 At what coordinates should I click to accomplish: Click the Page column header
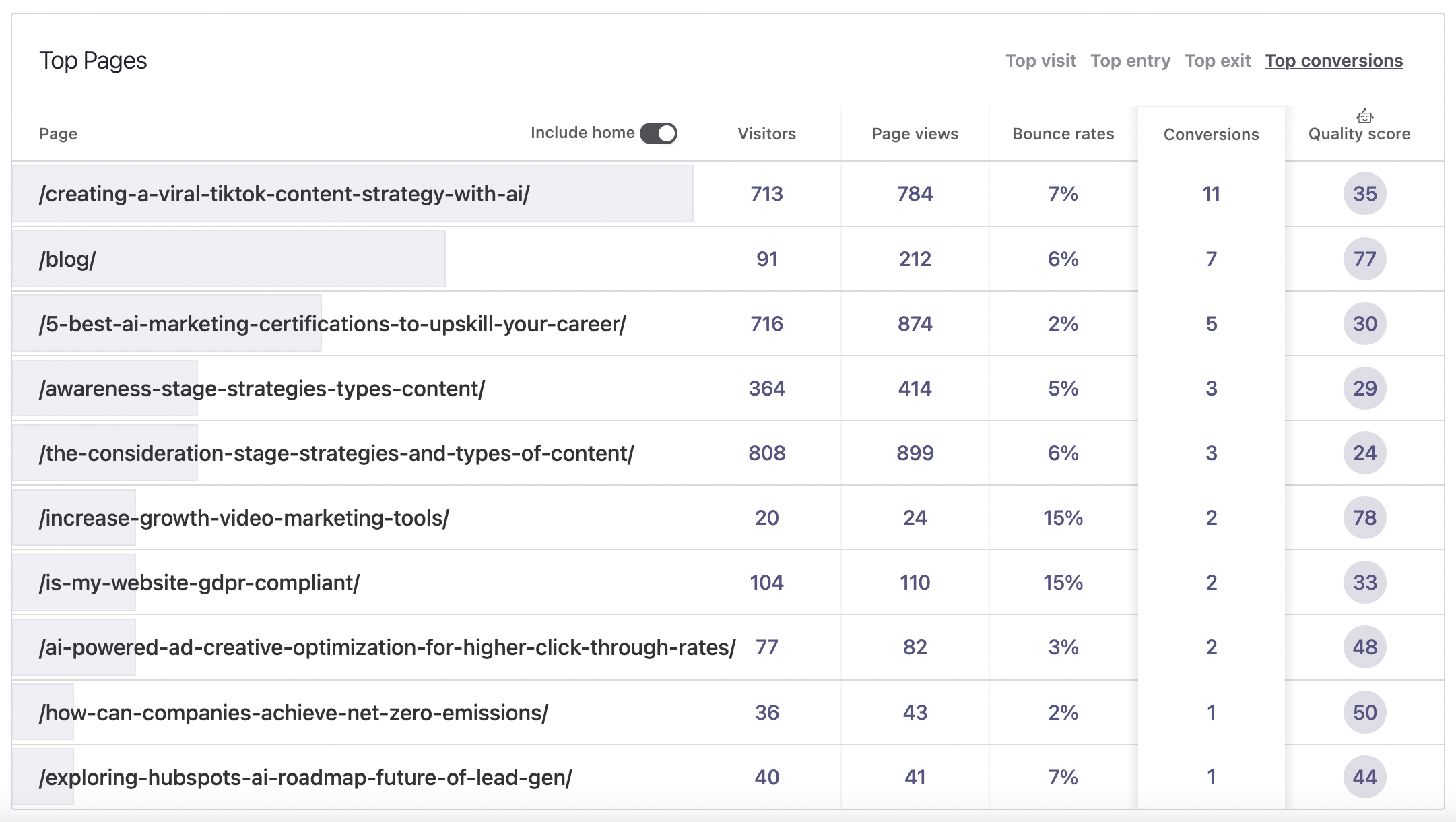pos(58,133)
